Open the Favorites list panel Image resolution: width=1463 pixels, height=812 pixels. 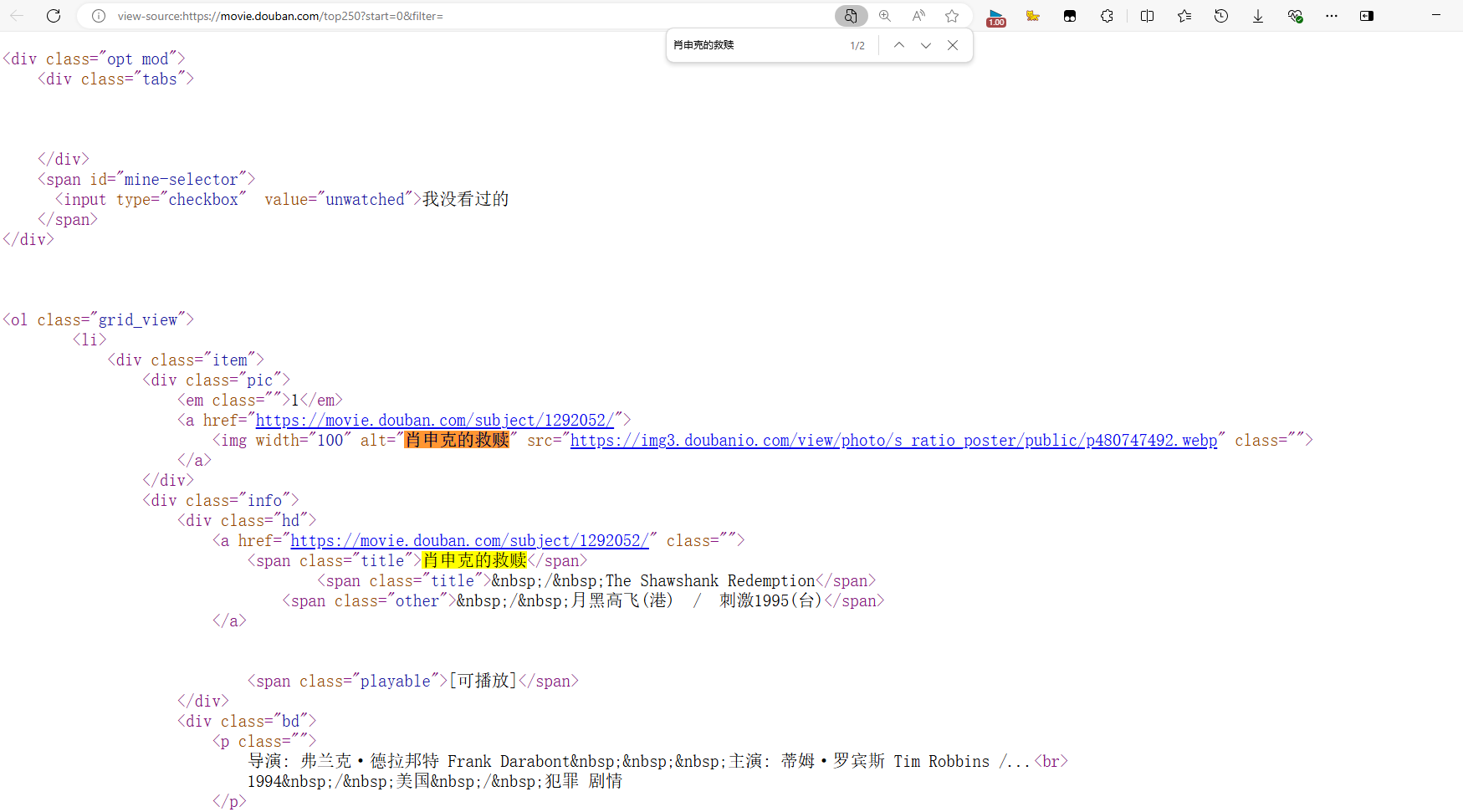click(x=1184, y=16)
